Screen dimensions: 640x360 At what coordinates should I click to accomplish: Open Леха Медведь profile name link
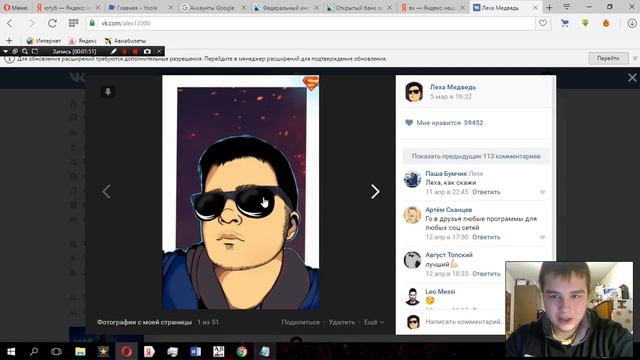[453, 87]
